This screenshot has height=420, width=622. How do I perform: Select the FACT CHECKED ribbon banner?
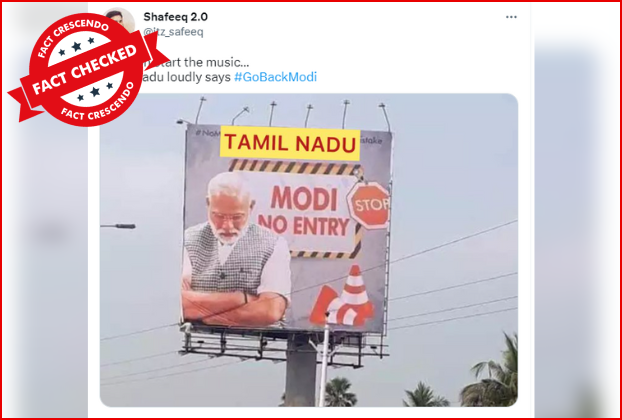(84, 71)
